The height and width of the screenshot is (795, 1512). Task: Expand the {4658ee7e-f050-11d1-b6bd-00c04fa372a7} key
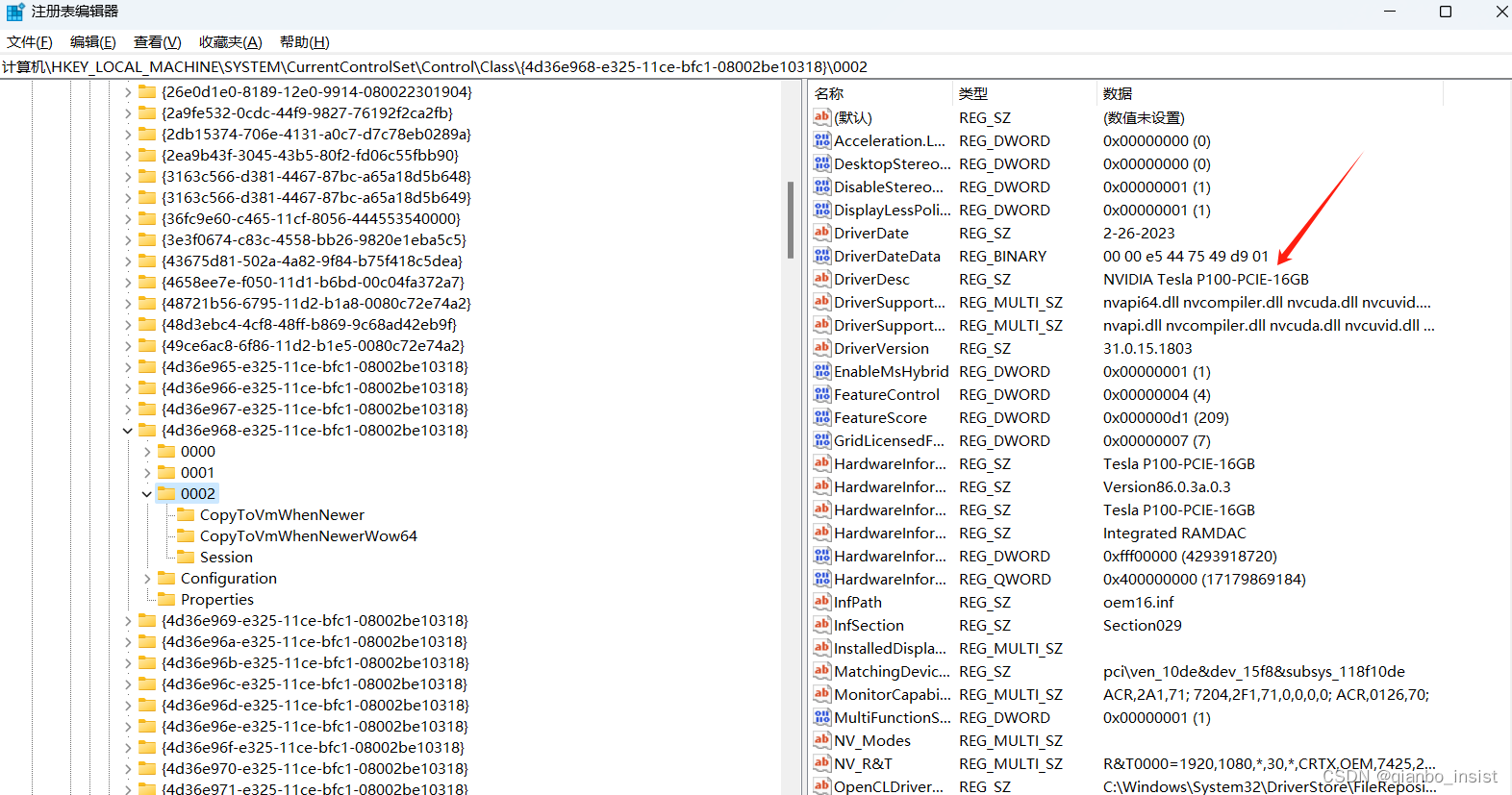(128, 283)
